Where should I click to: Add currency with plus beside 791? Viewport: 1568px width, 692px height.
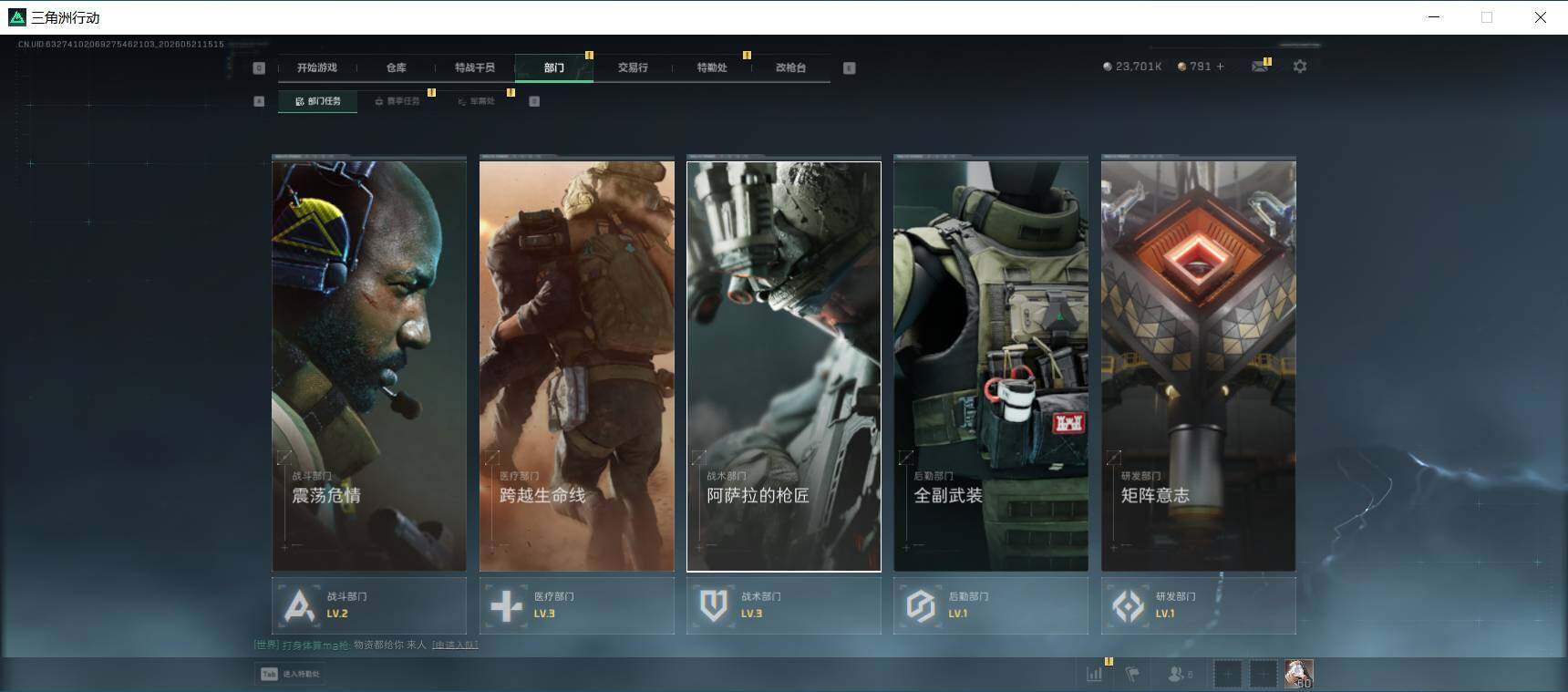(x=1221, y=67)
